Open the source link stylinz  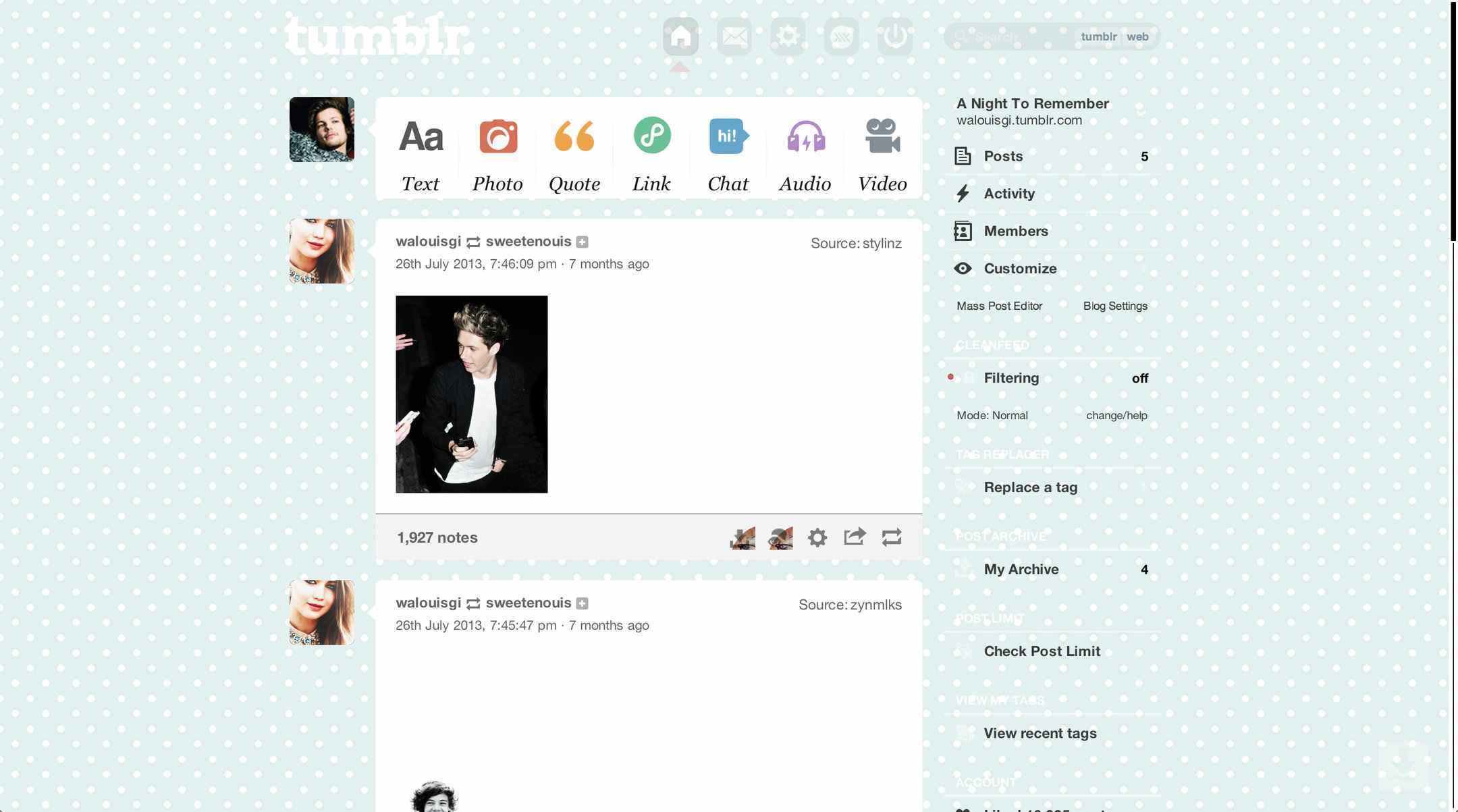[882, 243]
